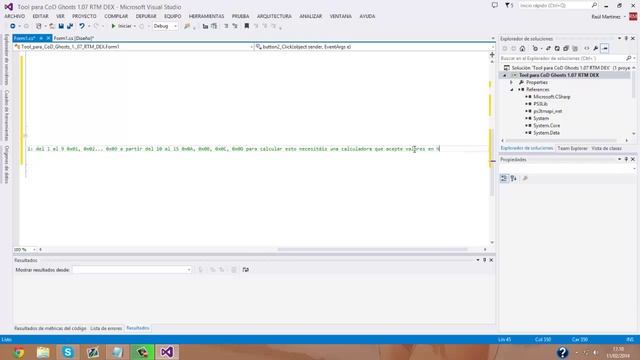Viewport: 640px width, 360px height.
Task: Click the help question mark in tray
Action: pos(562,352)
